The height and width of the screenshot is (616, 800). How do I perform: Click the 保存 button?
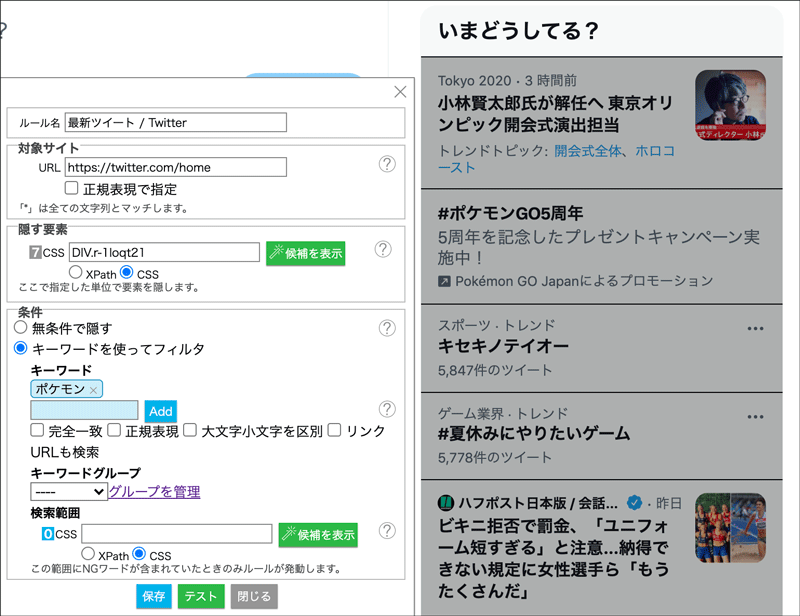(154, 596)
